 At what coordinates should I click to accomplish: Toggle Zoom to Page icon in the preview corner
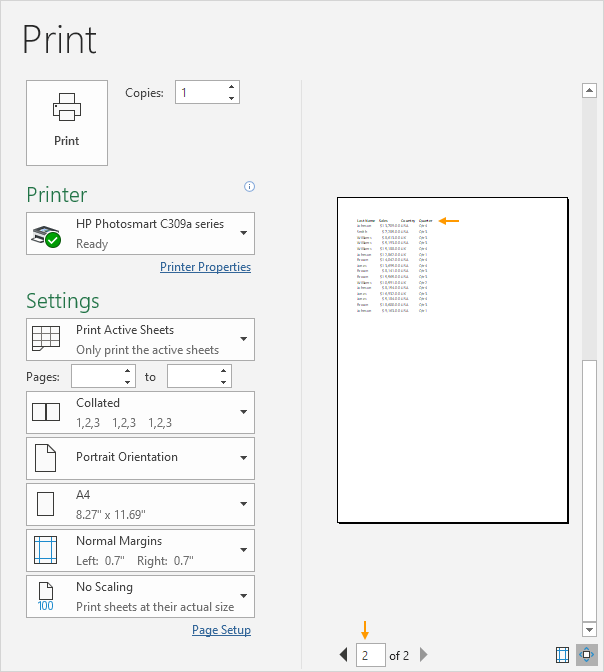[586, 655]
